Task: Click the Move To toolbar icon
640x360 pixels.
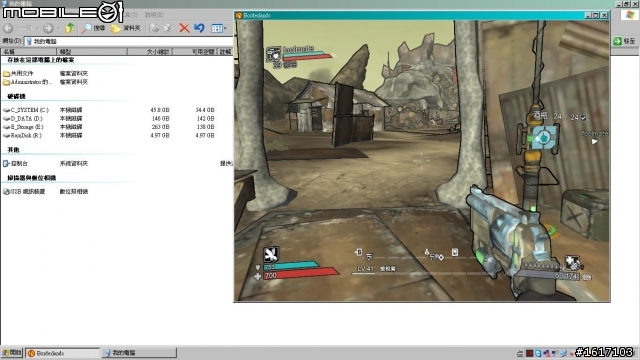Action: [x=154, y=28]
